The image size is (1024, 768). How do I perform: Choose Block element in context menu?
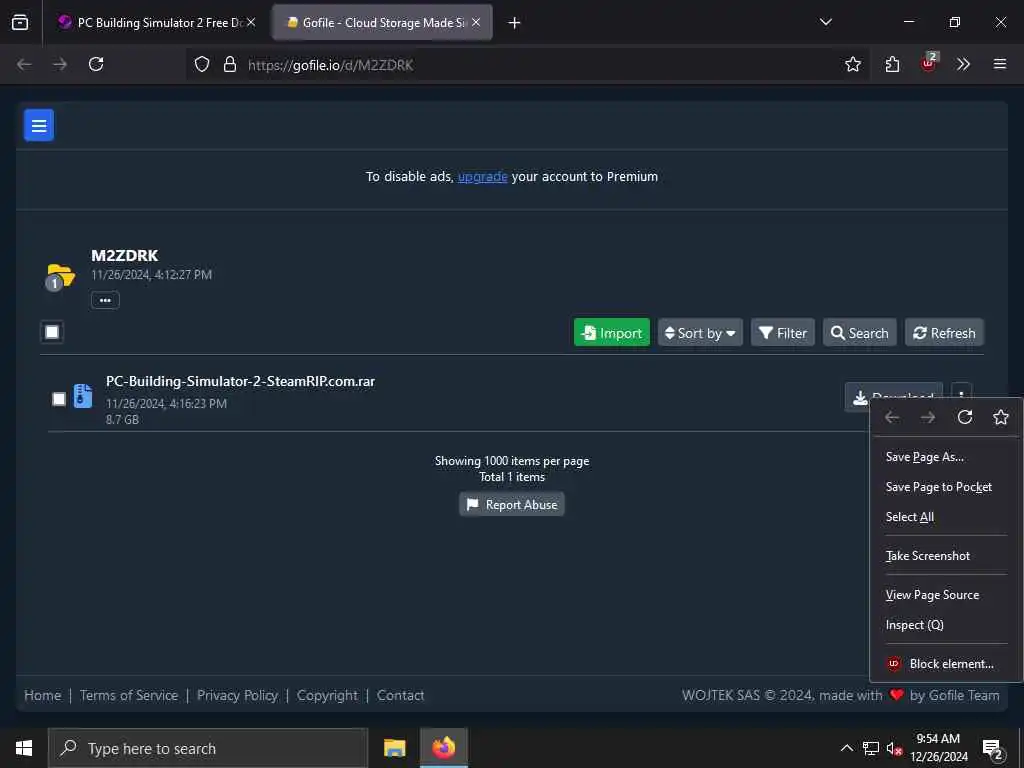(946, 664)
